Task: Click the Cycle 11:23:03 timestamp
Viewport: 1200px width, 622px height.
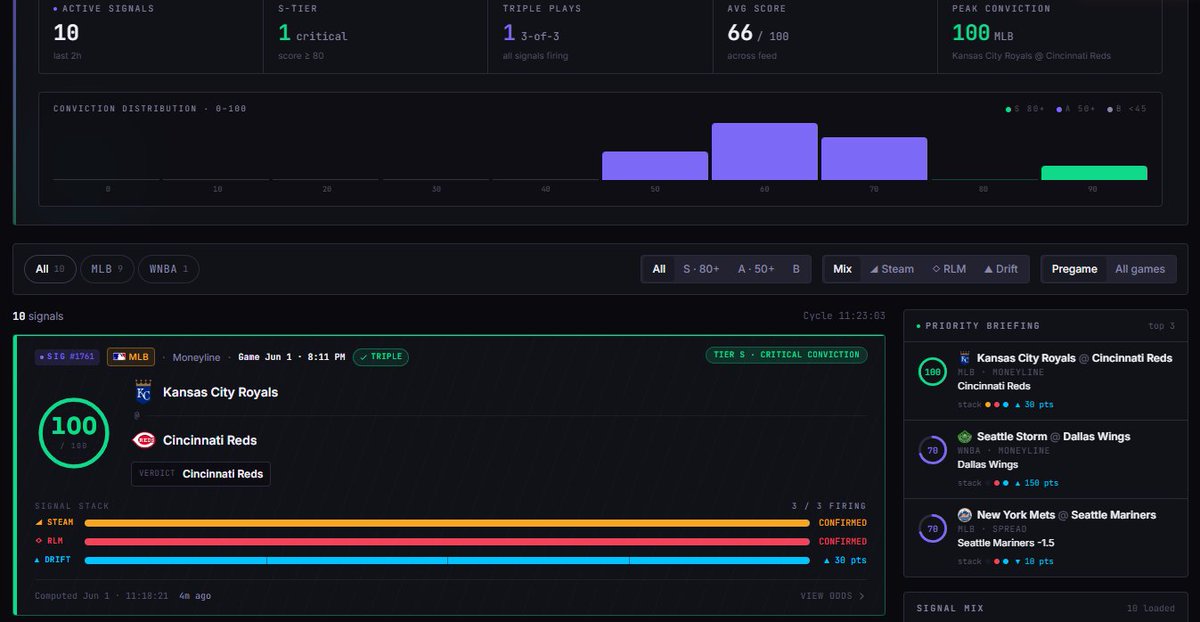Action: pyautogui.click(x=844, y=316)
